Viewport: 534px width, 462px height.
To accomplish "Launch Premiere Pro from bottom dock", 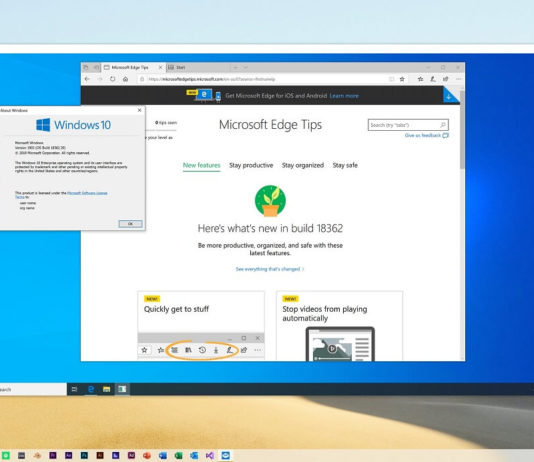I will point(53,456).
